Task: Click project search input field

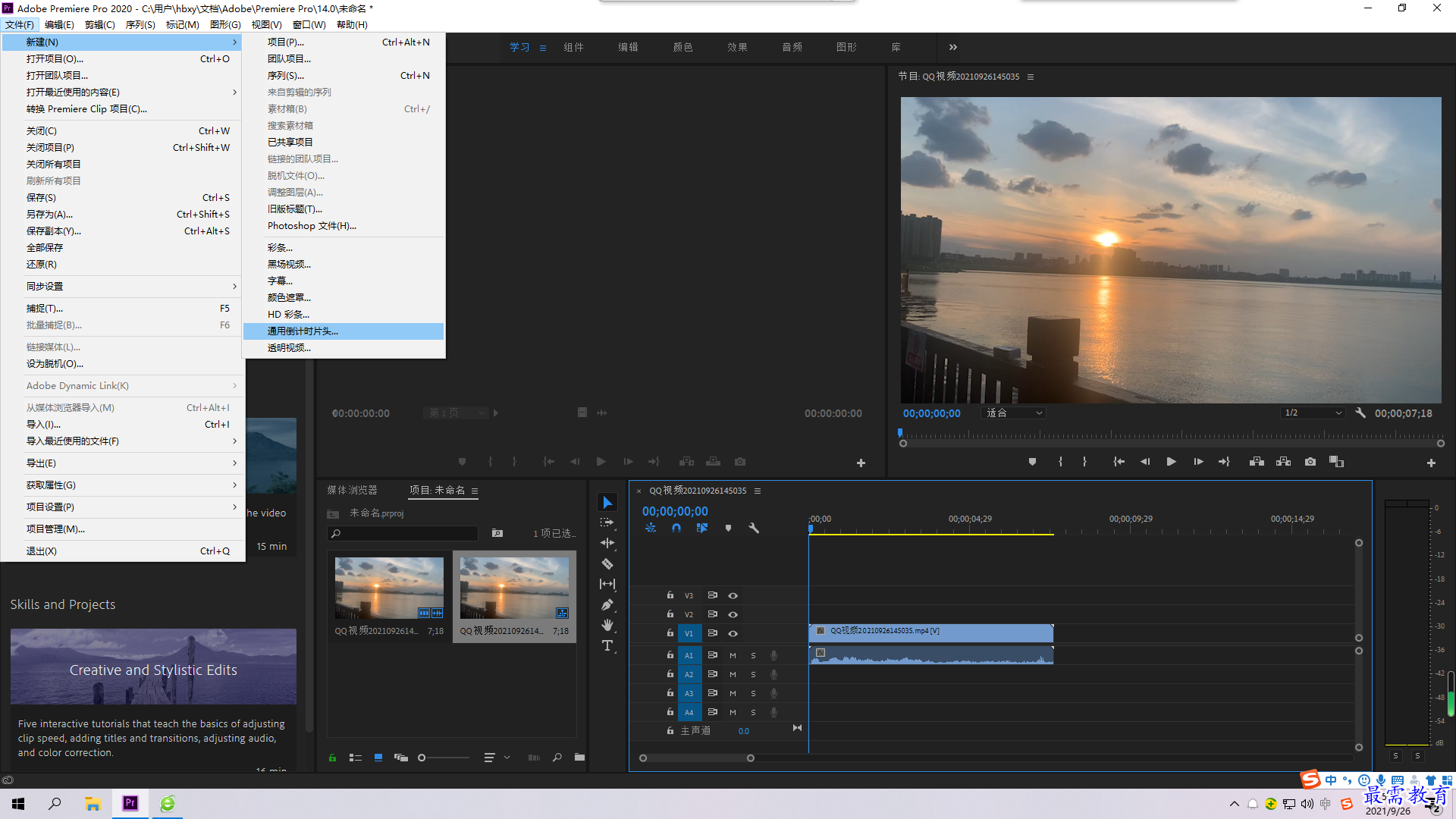Action: (x=403, y=534)
